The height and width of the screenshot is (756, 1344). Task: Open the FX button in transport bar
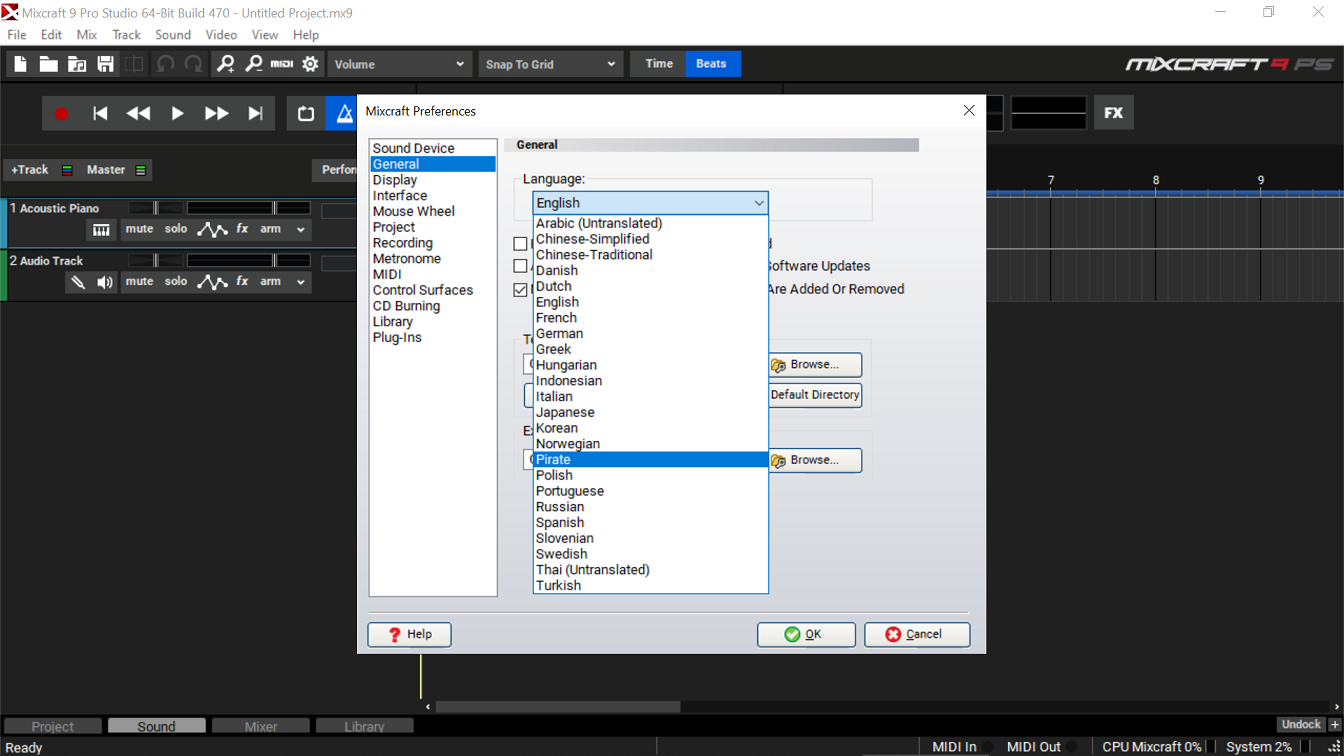[1113, 113]
